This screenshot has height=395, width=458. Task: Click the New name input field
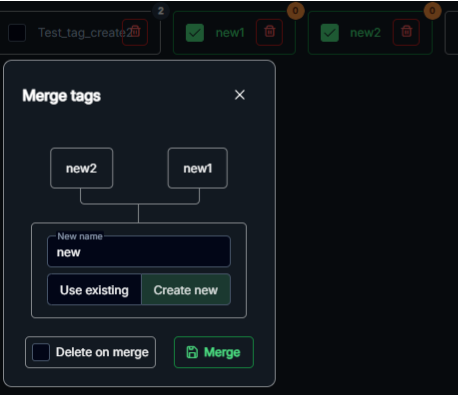tap(139, 252)
